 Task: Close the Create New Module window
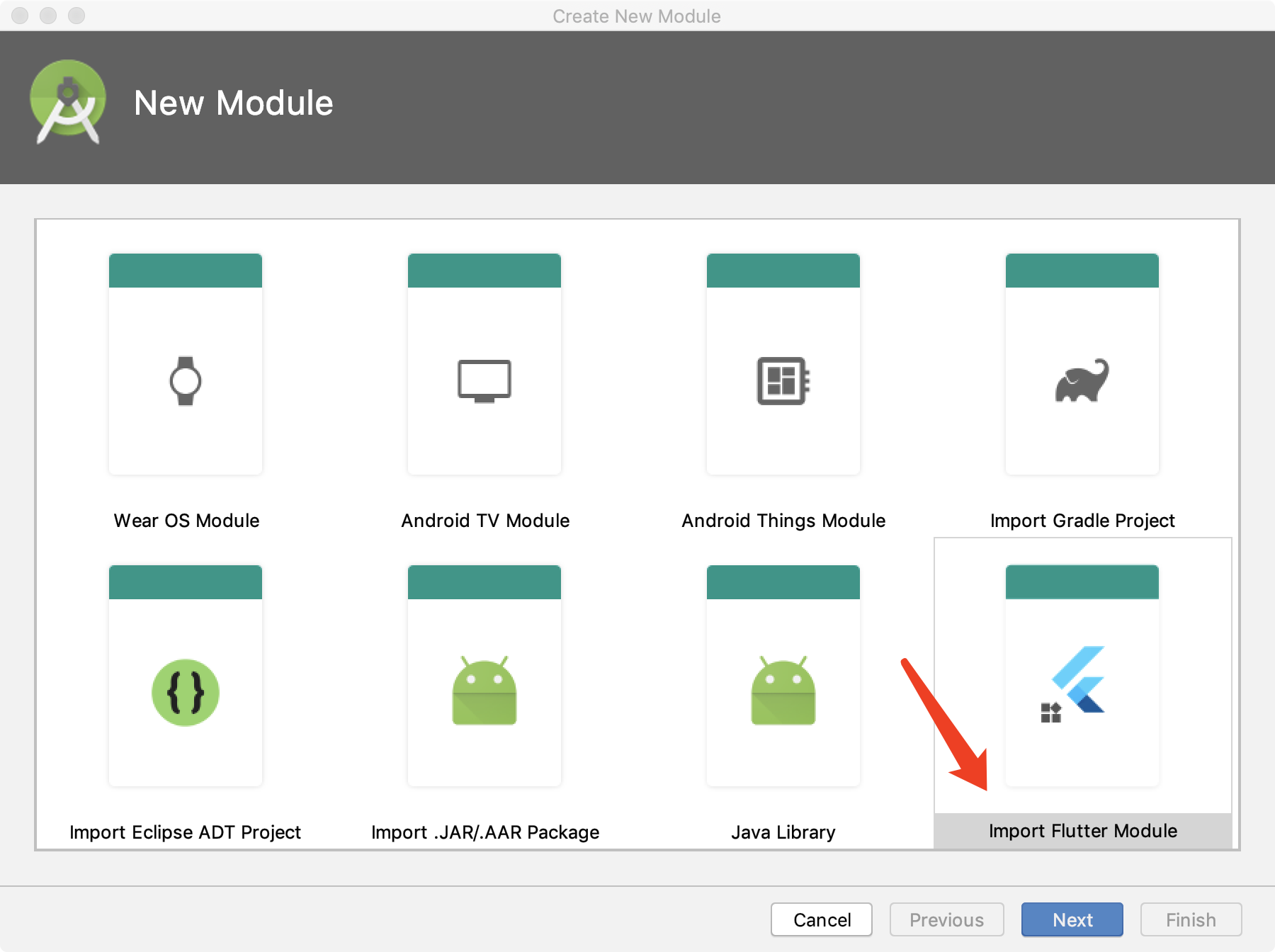coord(20,16)
